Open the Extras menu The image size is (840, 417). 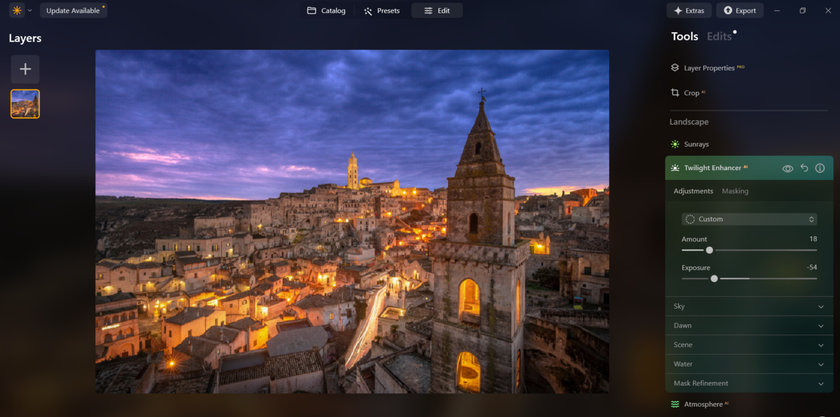[689, 10]
